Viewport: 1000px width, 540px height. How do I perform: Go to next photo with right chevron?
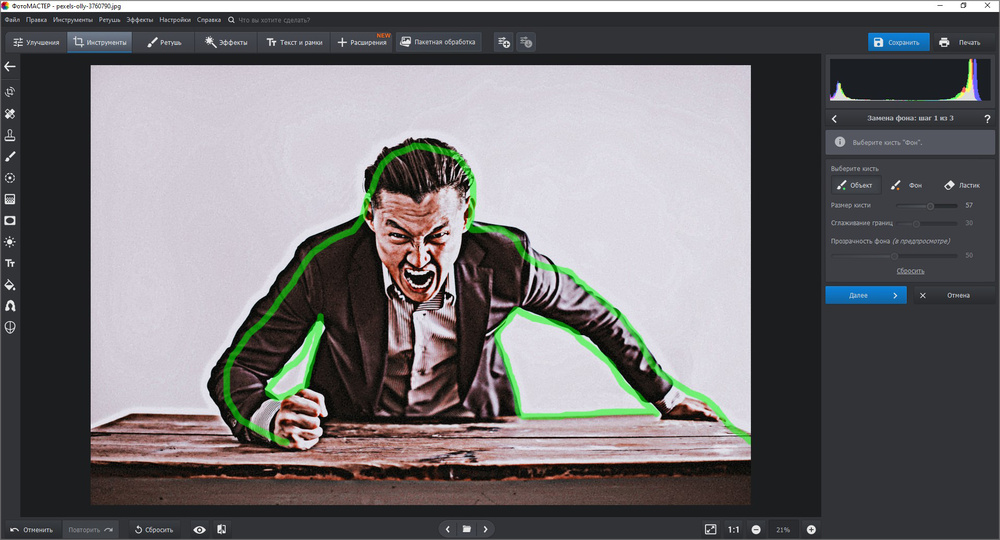point(485,529)
